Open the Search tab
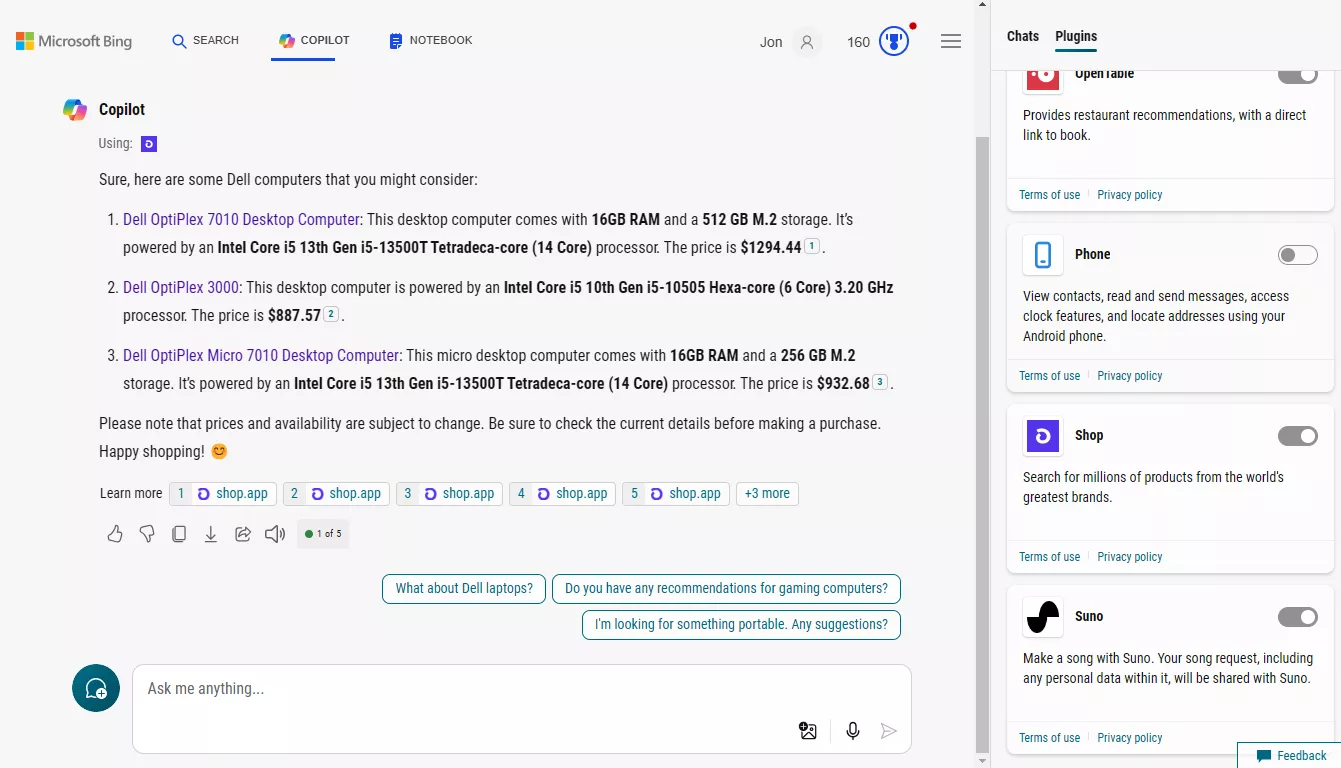 205,41
